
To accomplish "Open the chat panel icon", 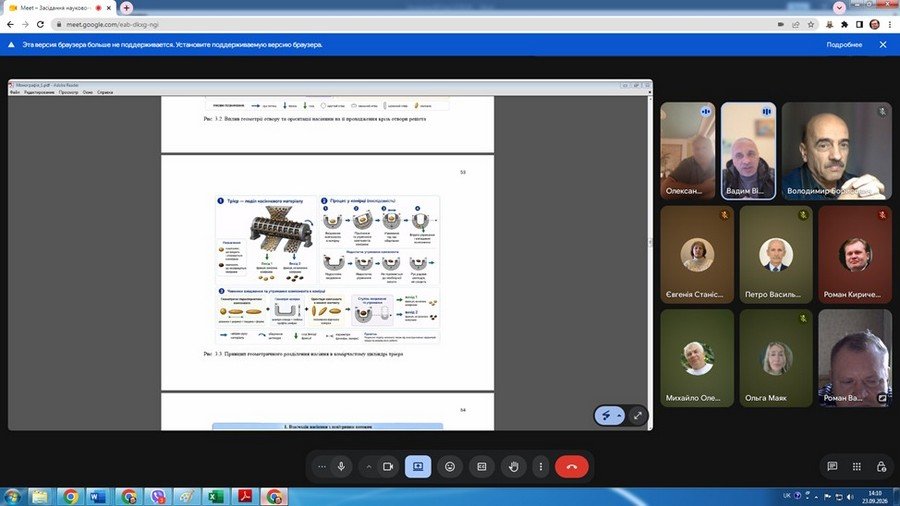I will coord(832,466).
